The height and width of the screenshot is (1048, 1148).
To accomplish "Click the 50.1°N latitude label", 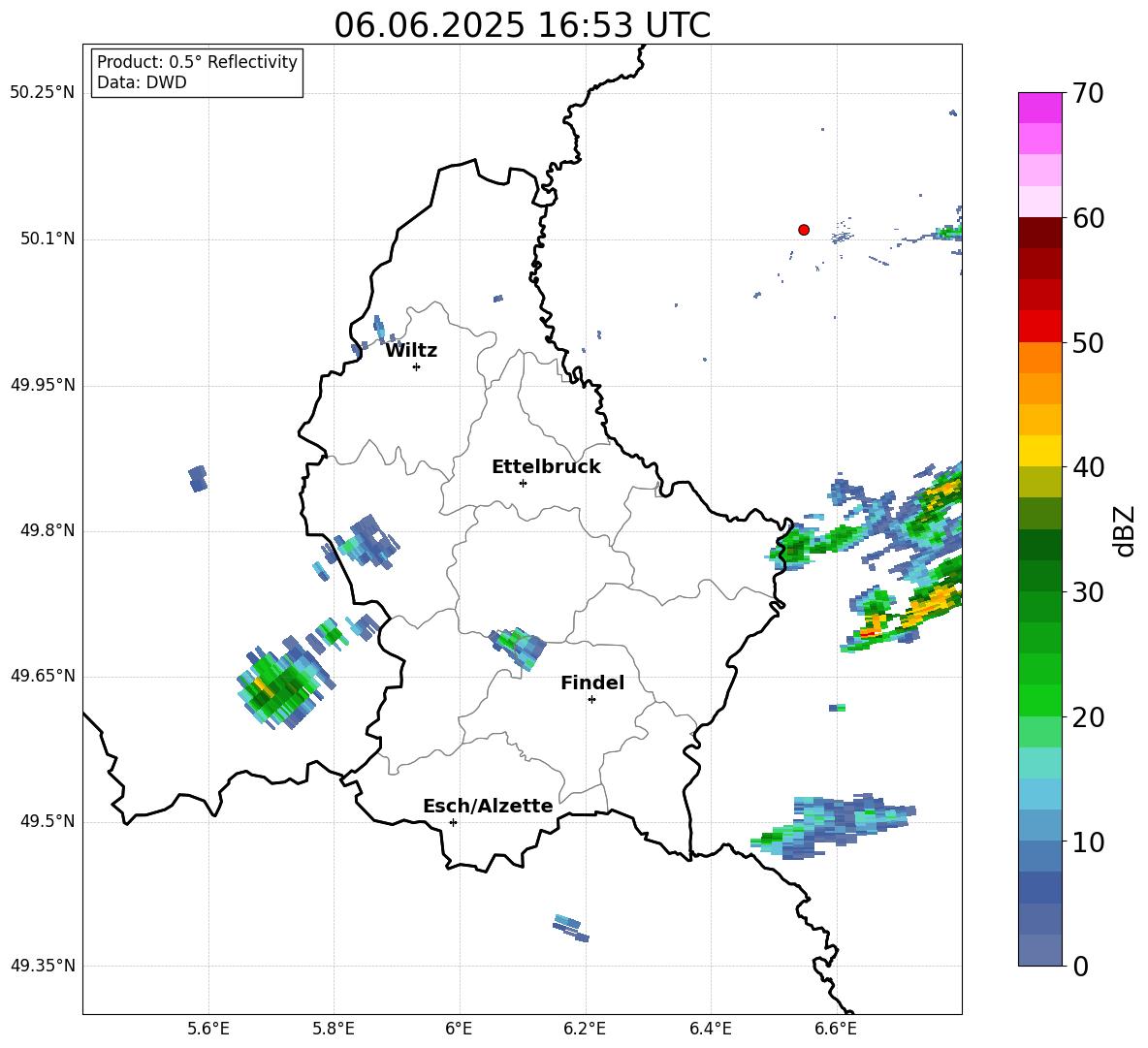I will [x=48, y=239].
